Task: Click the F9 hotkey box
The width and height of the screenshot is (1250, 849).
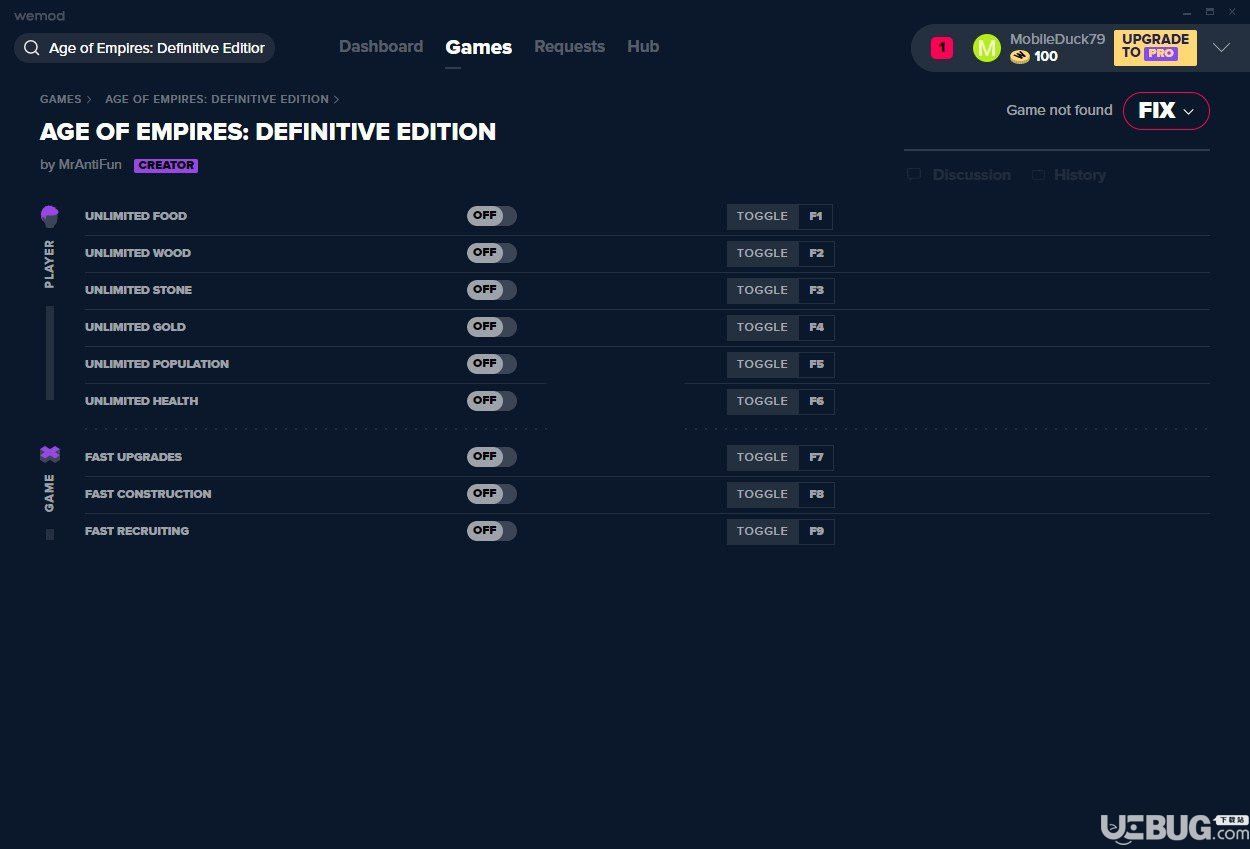Action: pos(816,531)
